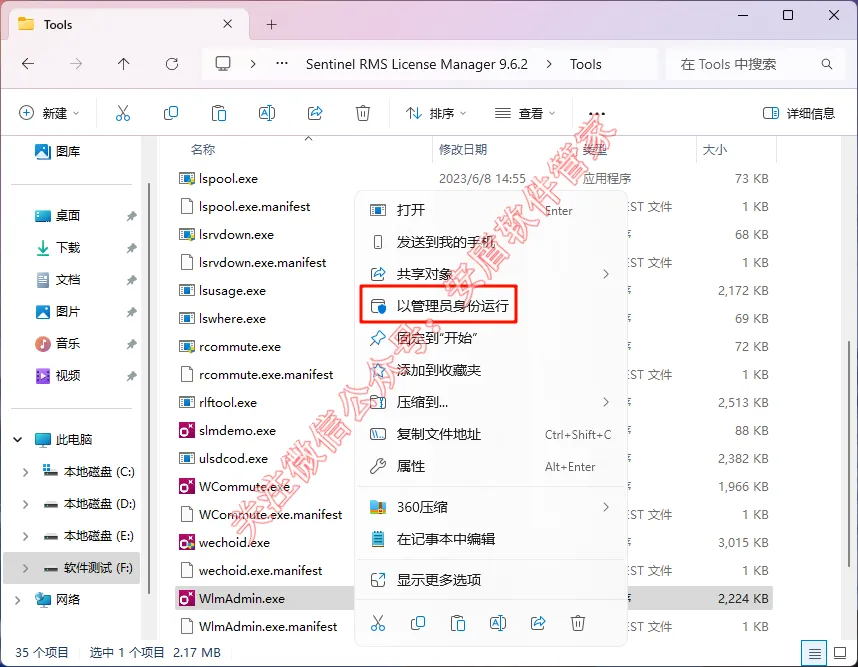858x667 pixels.
Task: Click the Cut icon in the context menu
Action: 378,623
